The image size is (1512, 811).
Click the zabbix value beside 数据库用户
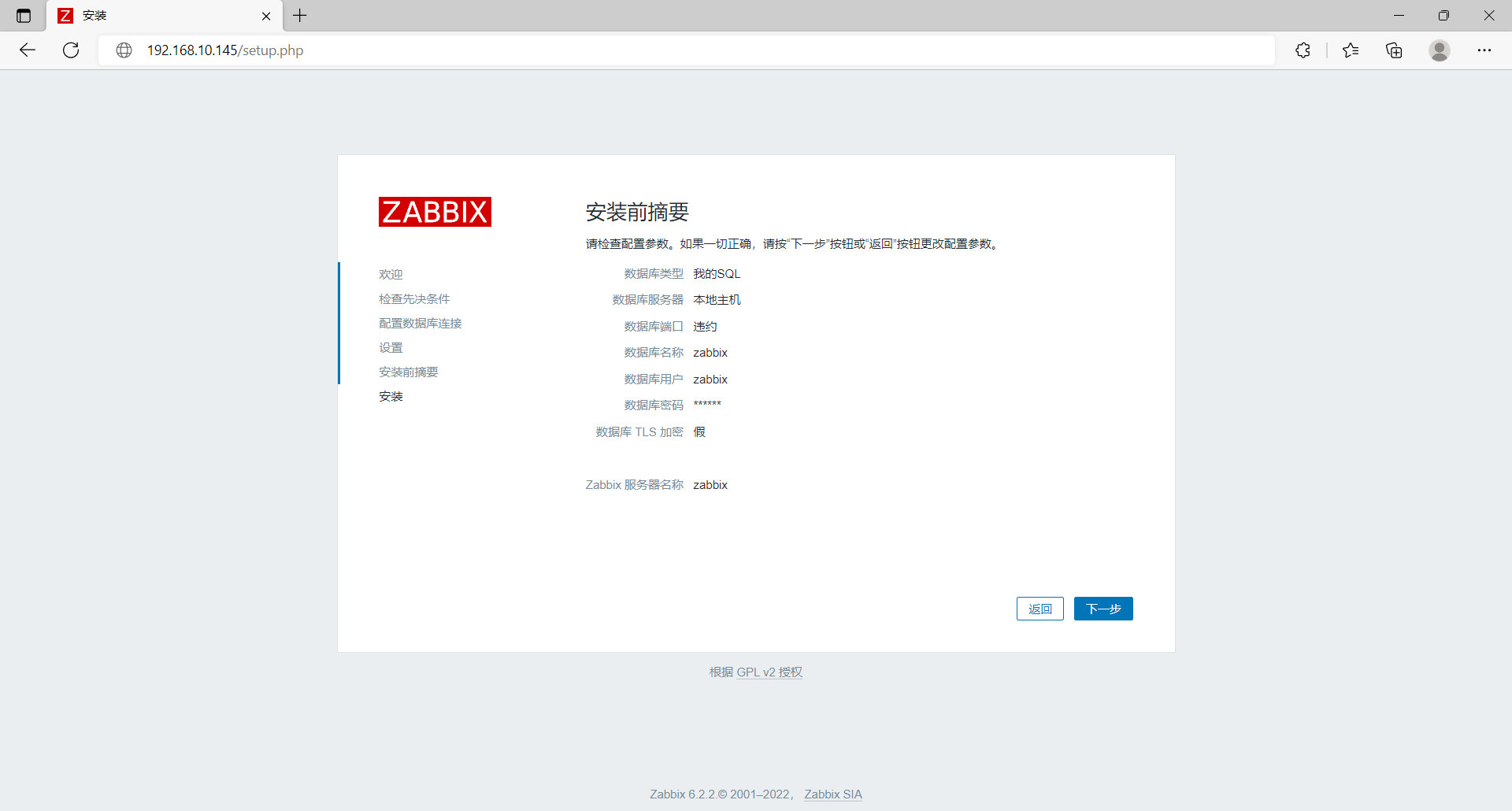[710, 380]
